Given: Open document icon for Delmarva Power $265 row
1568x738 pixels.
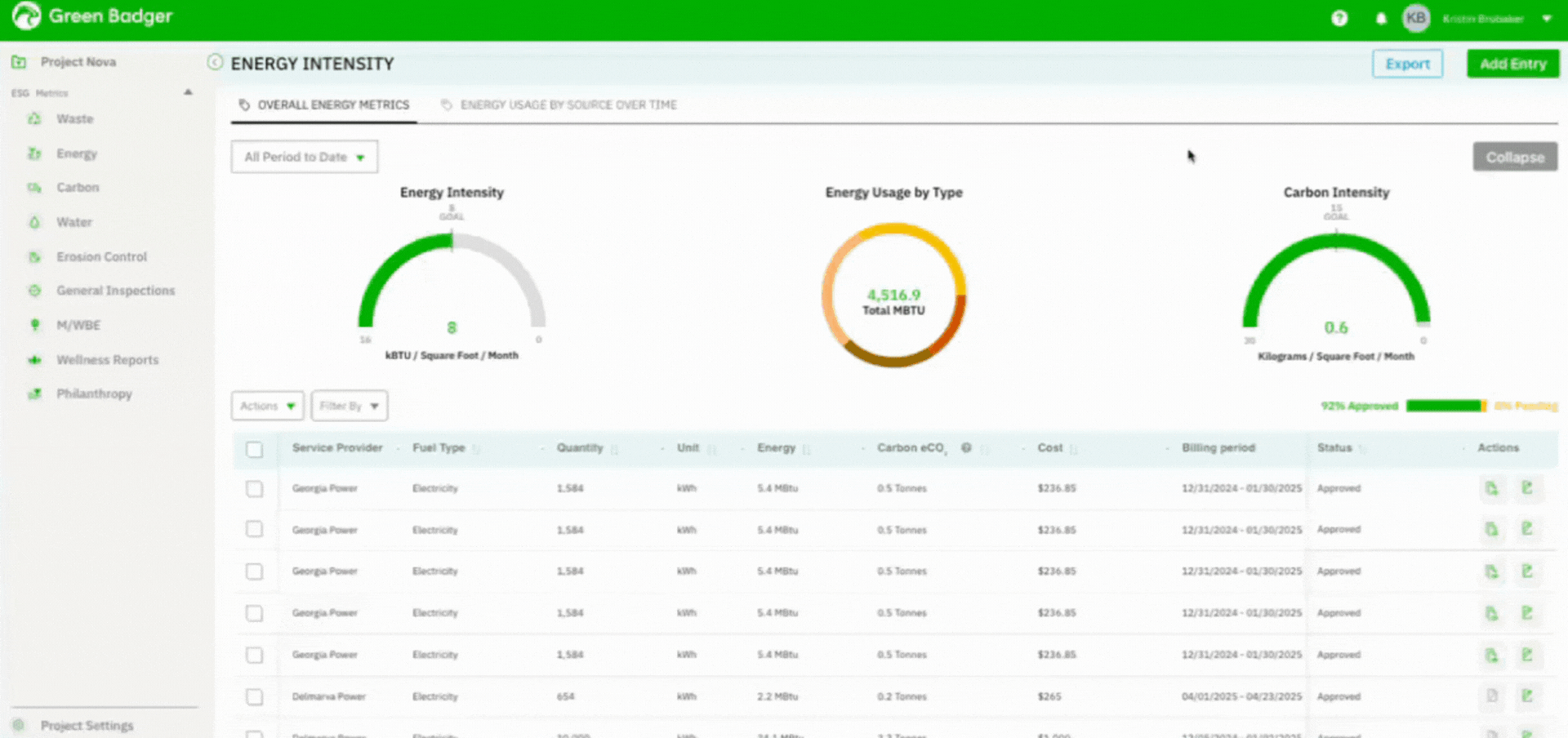Looking at the screenshot, I should tap(1492, 696).
